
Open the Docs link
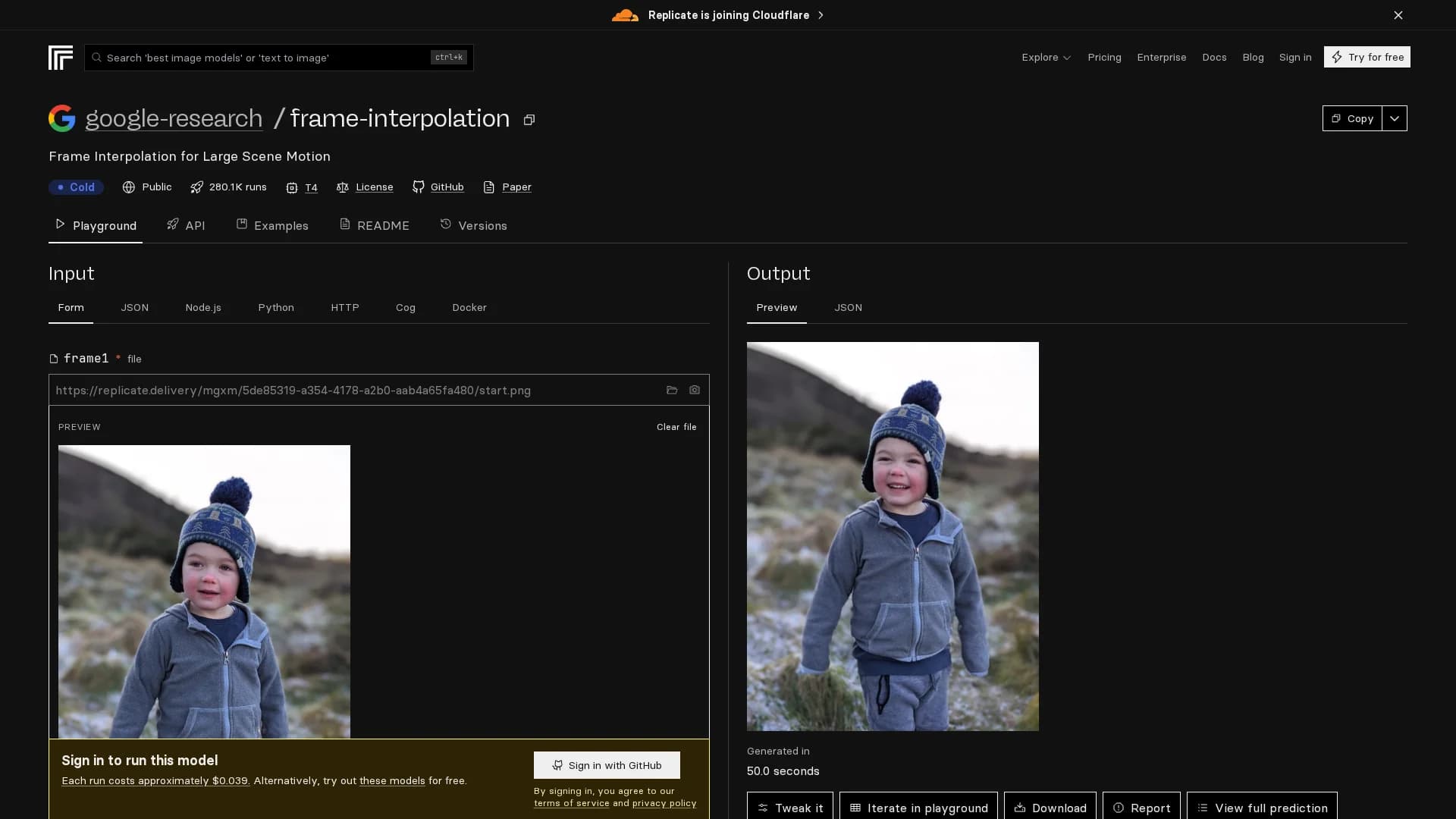pos(1214,58)
